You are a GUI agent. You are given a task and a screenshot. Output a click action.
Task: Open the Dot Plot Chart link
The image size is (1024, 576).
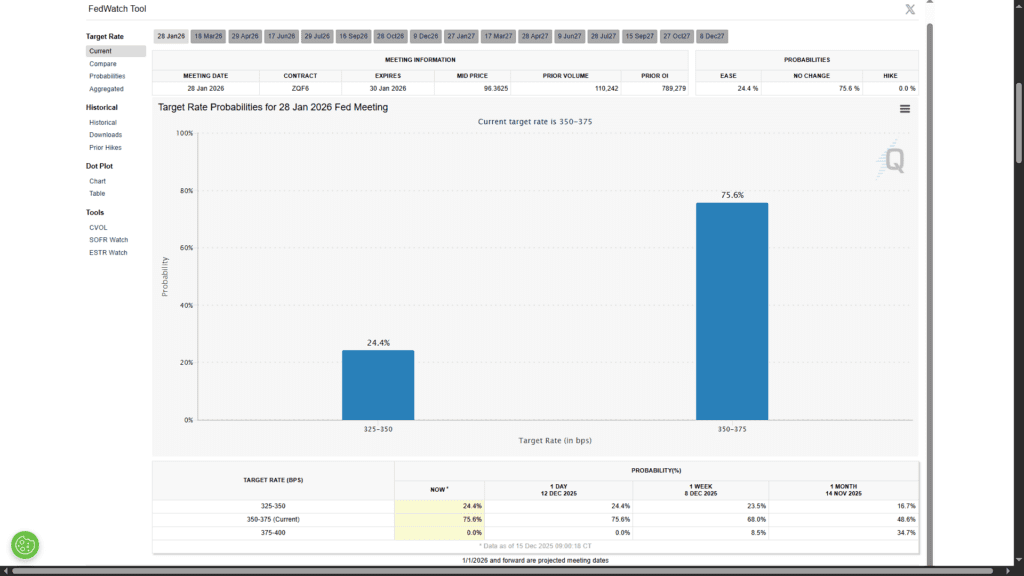(x=97, y=181)
